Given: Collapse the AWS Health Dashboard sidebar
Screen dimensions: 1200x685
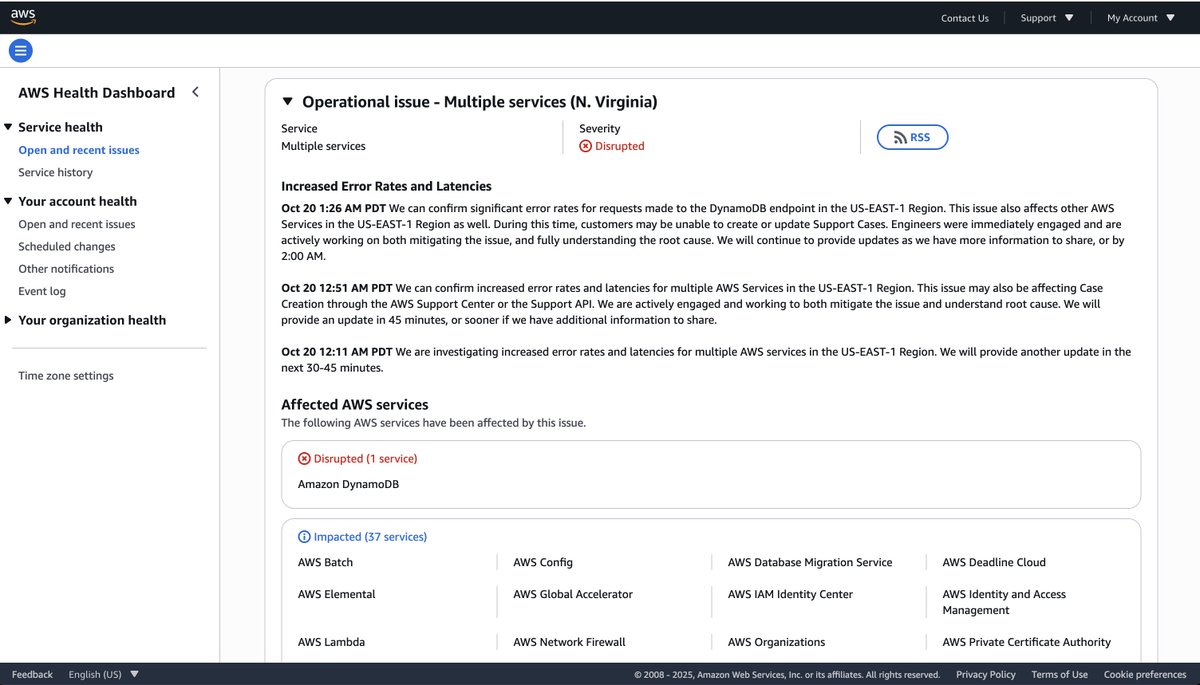Looking at the screenshot, I should (195, 92).
